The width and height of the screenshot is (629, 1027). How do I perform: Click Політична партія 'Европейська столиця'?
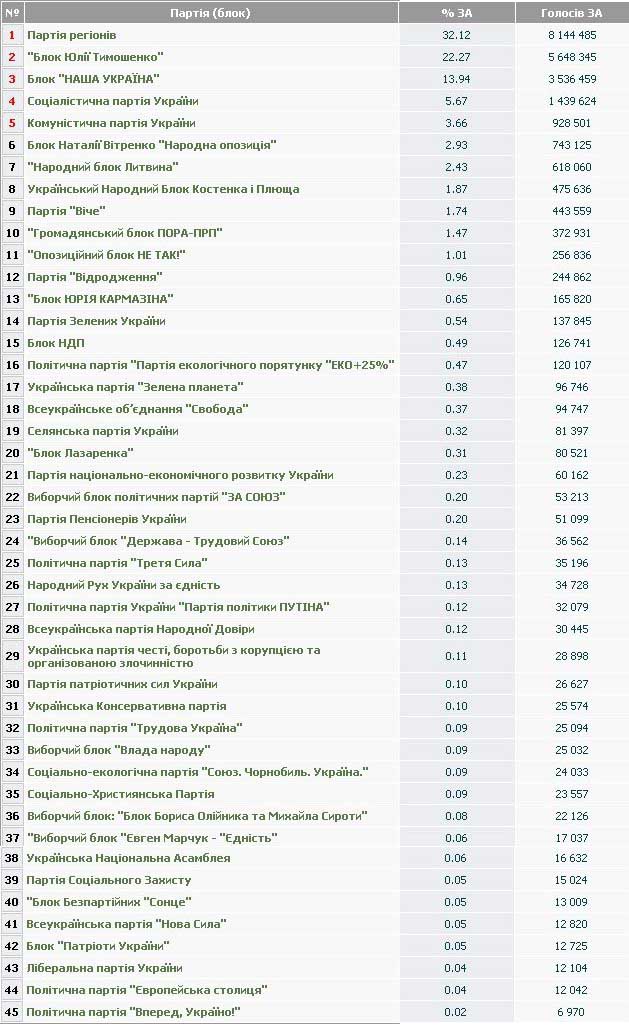147,990
